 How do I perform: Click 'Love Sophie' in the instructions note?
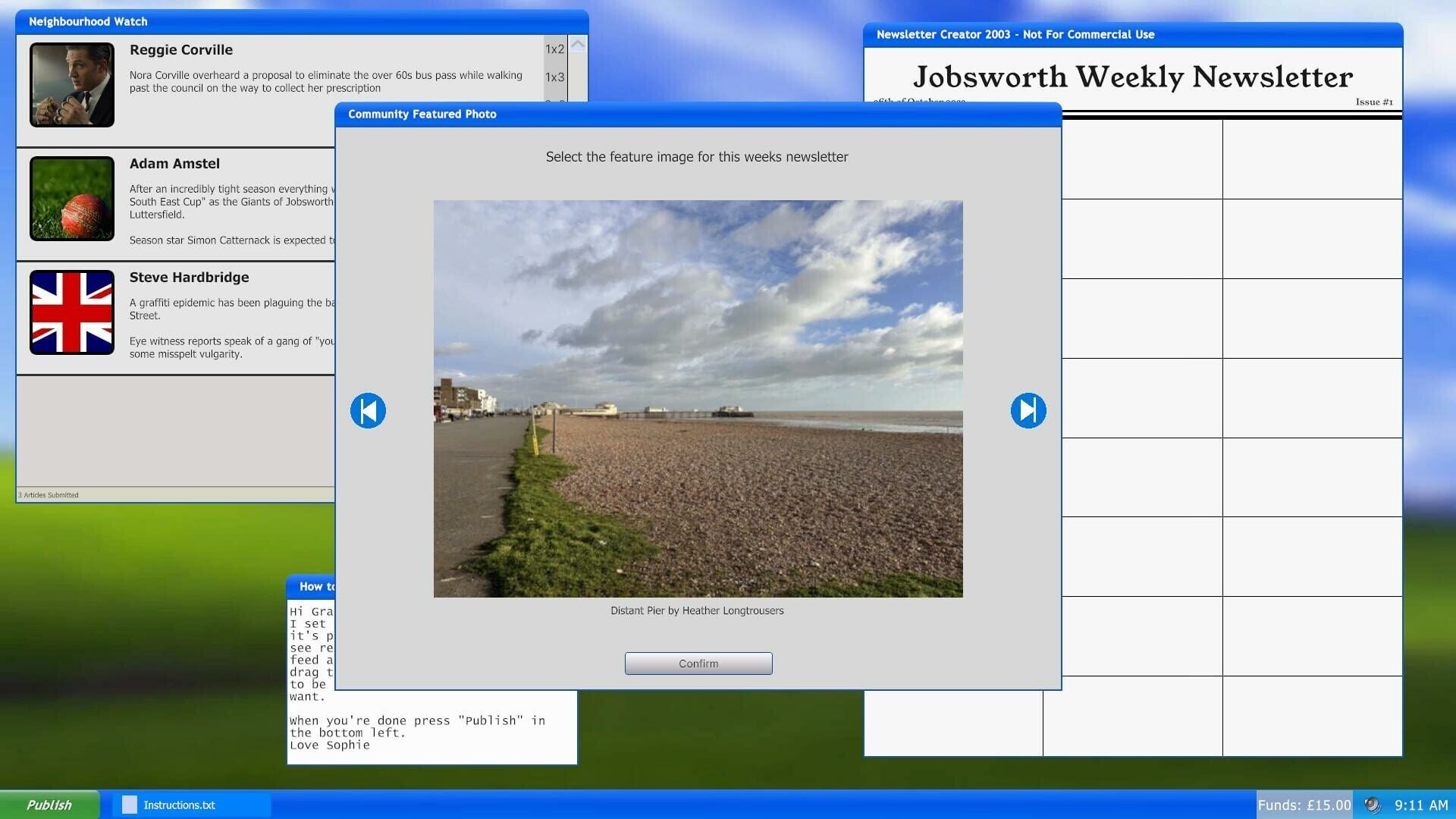[330, 745]
